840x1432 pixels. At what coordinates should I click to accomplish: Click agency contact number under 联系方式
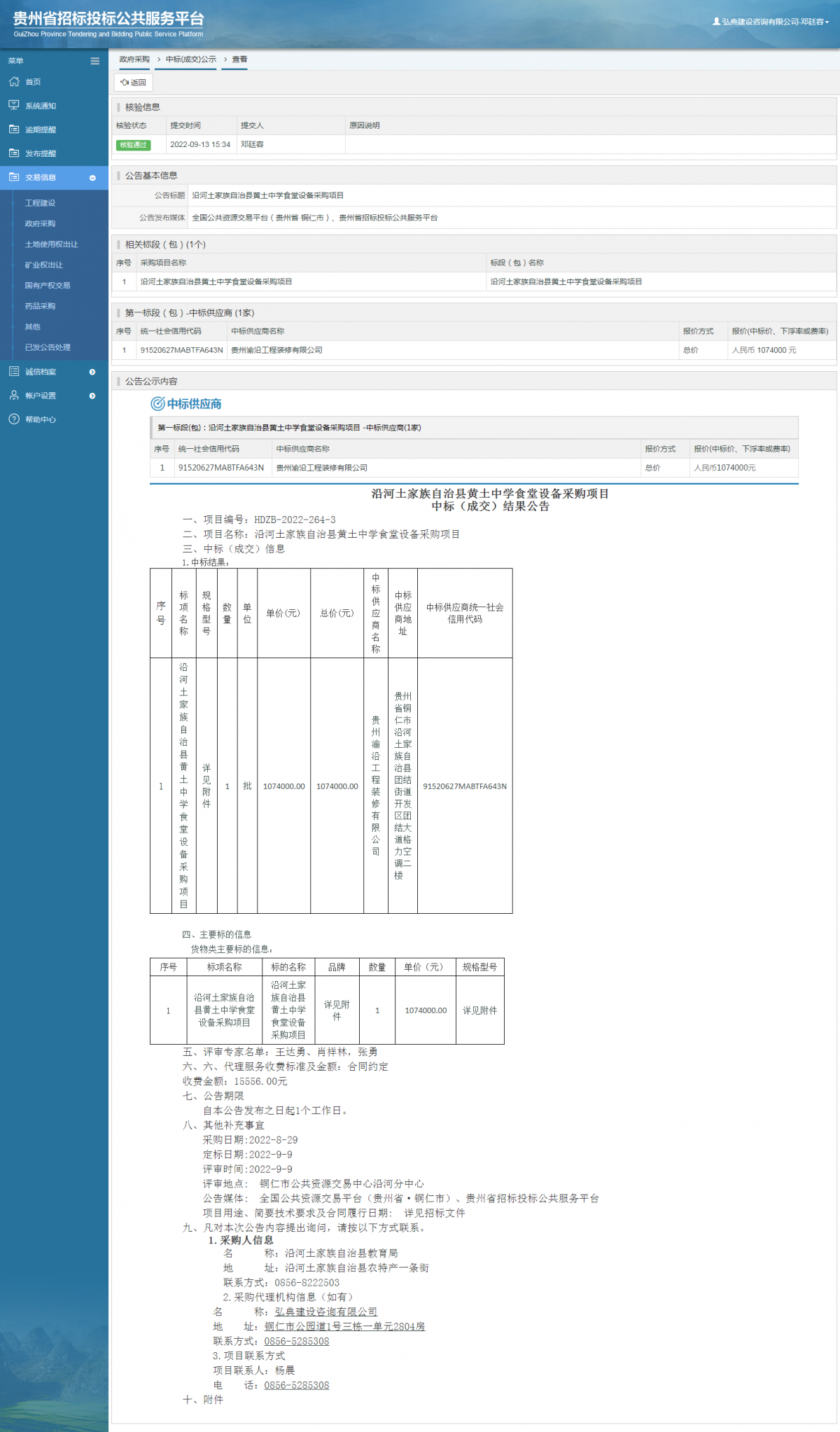tap(297, 1341)
